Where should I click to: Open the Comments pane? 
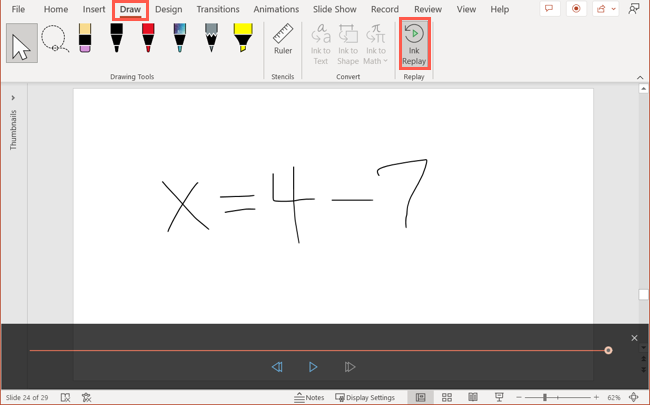point(550,9)
